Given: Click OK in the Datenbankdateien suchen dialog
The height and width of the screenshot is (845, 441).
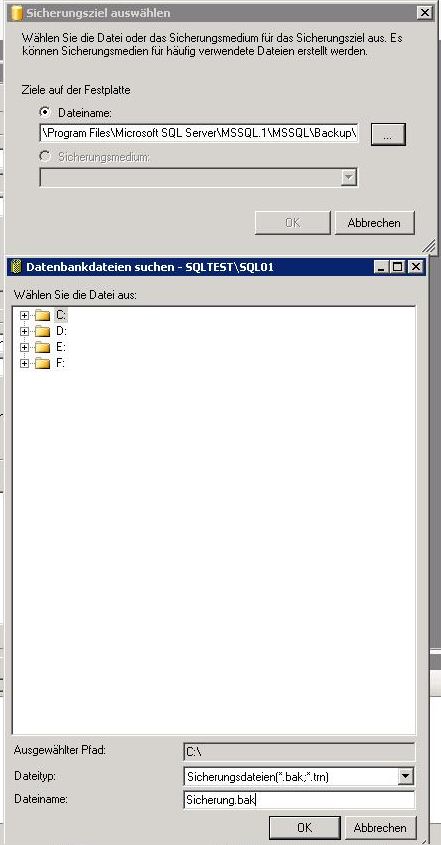Looking at the screenshot, I should tap(305, 827).
